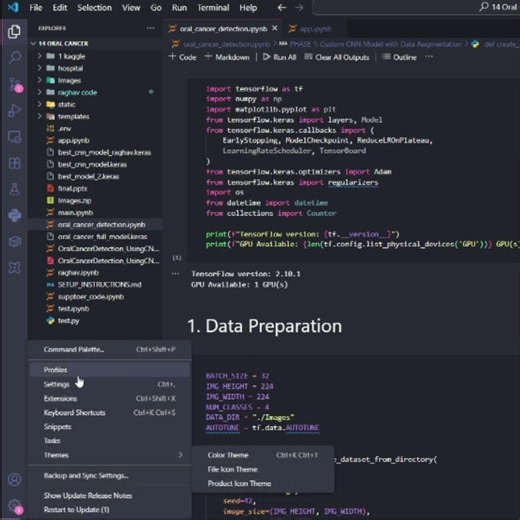The image size is (520, 520).
Task: Open final.pptx file
Action: point(95,188)
